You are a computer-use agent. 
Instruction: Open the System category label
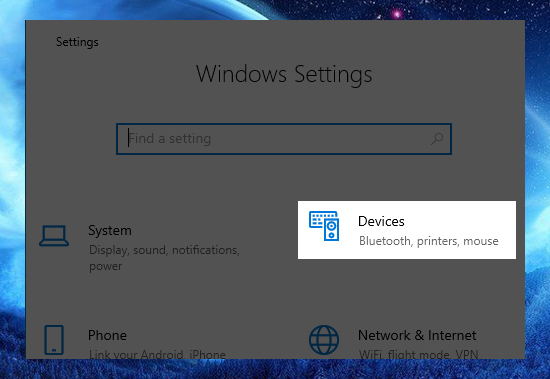coord(110,231)
